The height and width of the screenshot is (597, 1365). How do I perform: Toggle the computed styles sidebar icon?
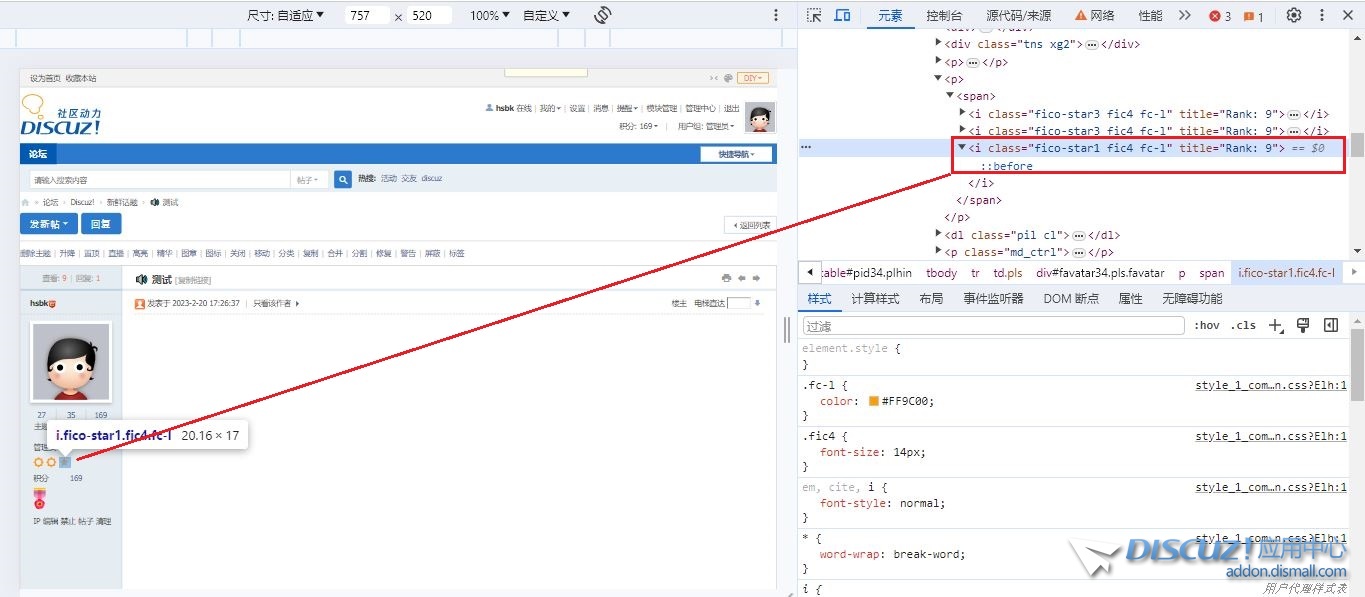tap(1330, 326)
